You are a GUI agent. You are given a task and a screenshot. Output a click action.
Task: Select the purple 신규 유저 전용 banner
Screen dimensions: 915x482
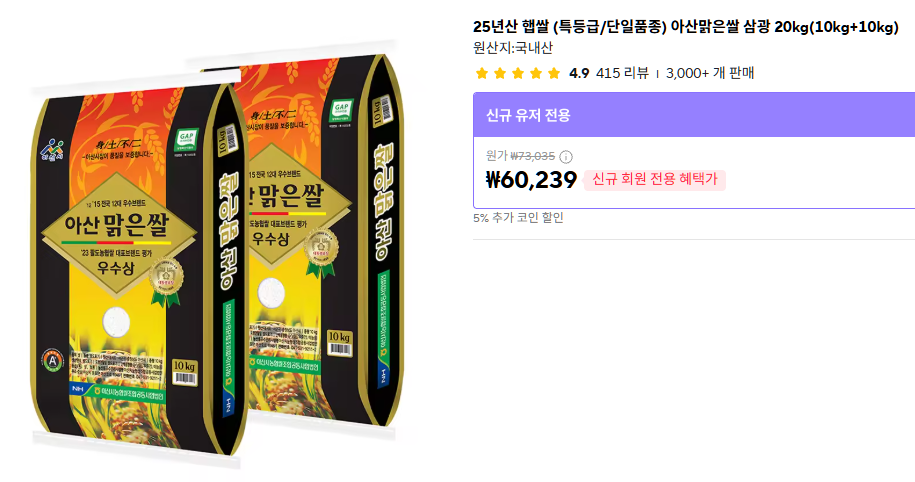pos(694,115)
